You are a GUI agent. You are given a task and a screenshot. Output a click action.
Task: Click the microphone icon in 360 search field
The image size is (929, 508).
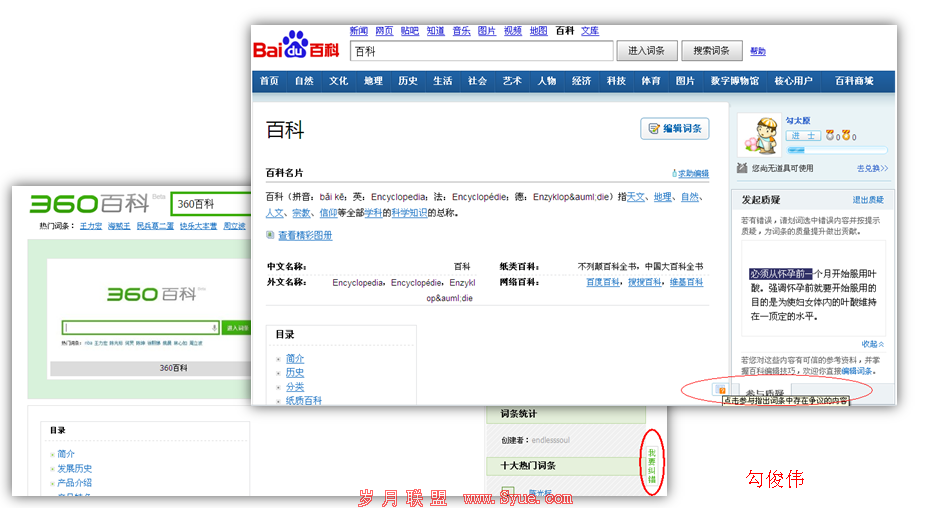coord(214,328)
